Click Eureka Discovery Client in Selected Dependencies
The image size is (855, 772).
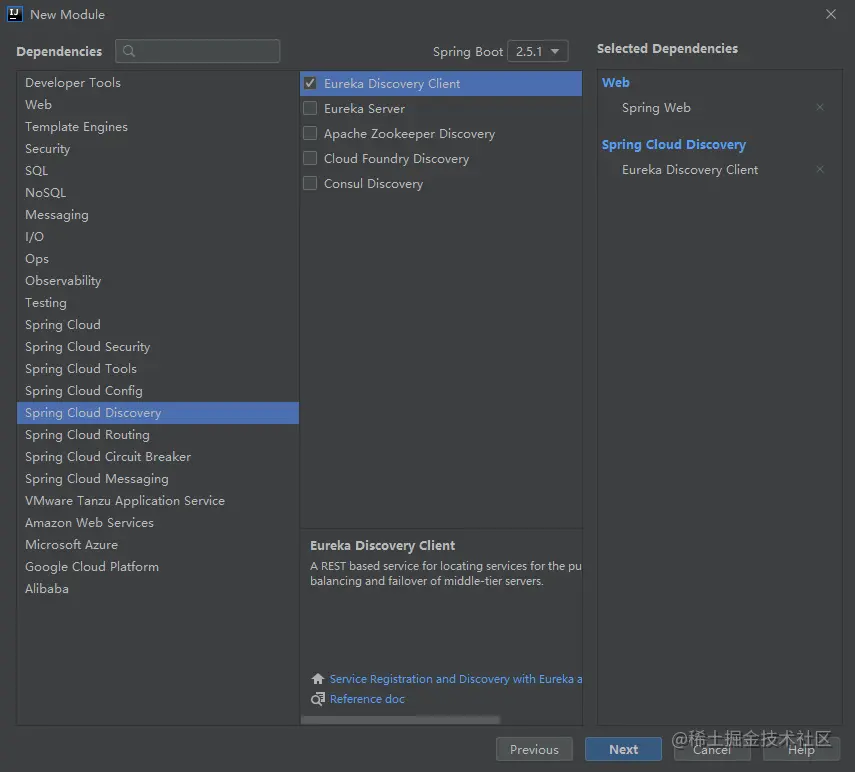click(x=690, y=170)
